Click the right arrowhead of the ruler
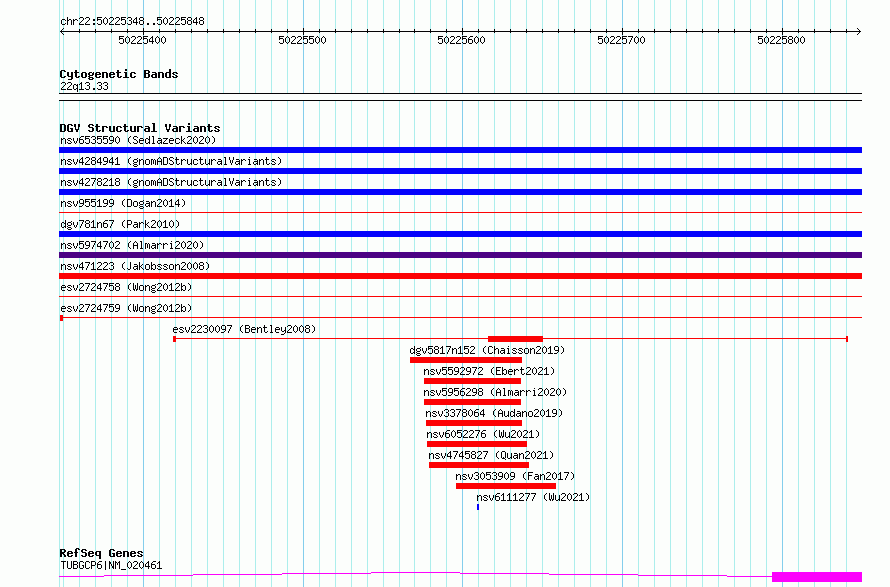Viewport: 890px width, 587px height. coord(859,31)
